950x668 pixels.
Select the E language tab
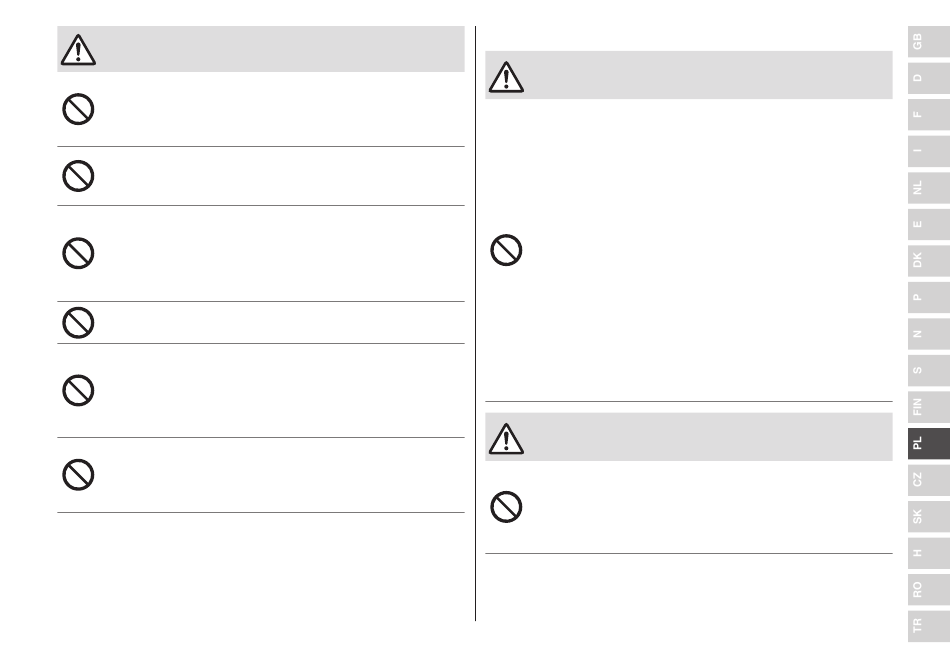[929, 224]
